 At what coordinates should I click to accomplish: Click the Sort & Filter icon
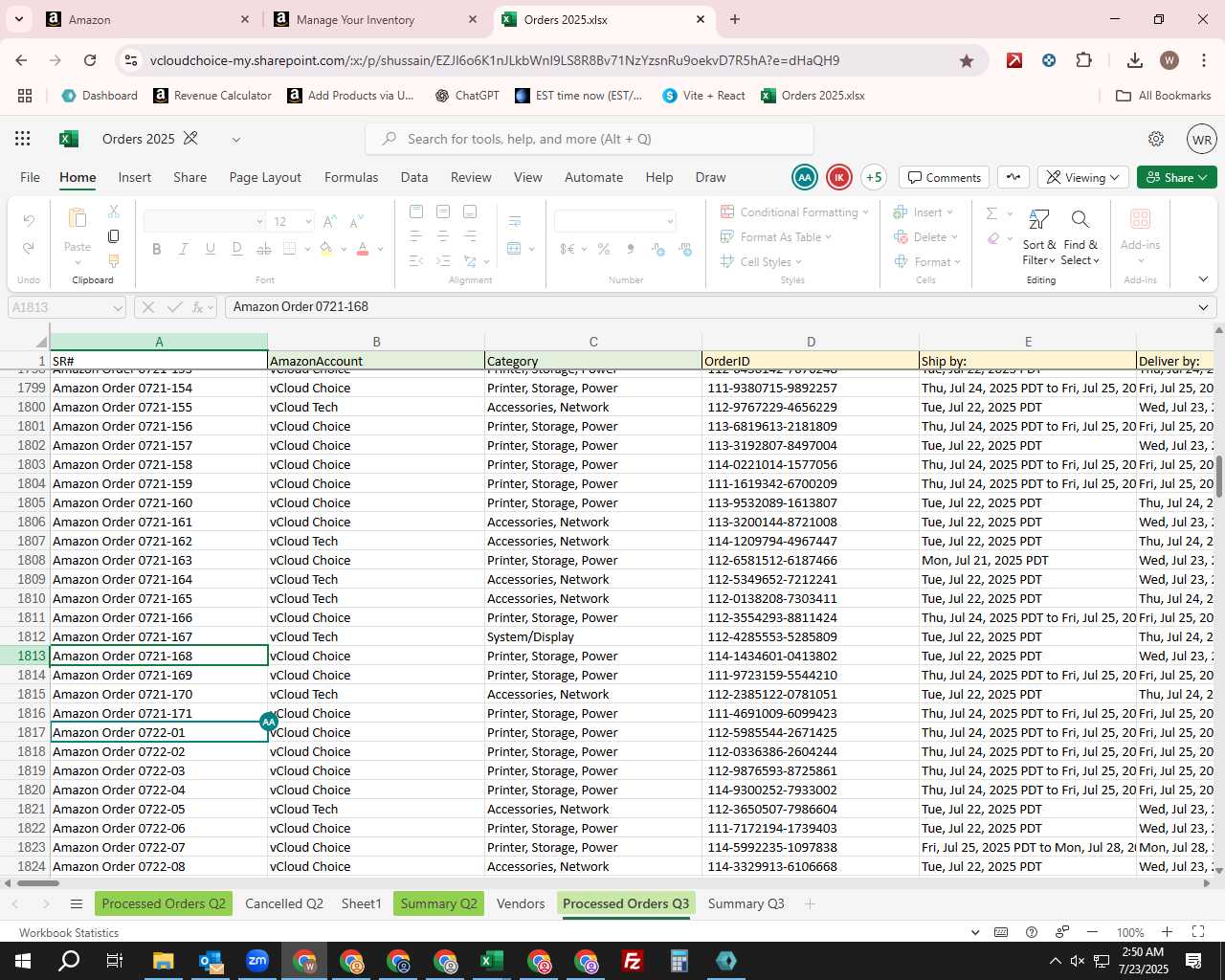click(x=1038, y=219)
